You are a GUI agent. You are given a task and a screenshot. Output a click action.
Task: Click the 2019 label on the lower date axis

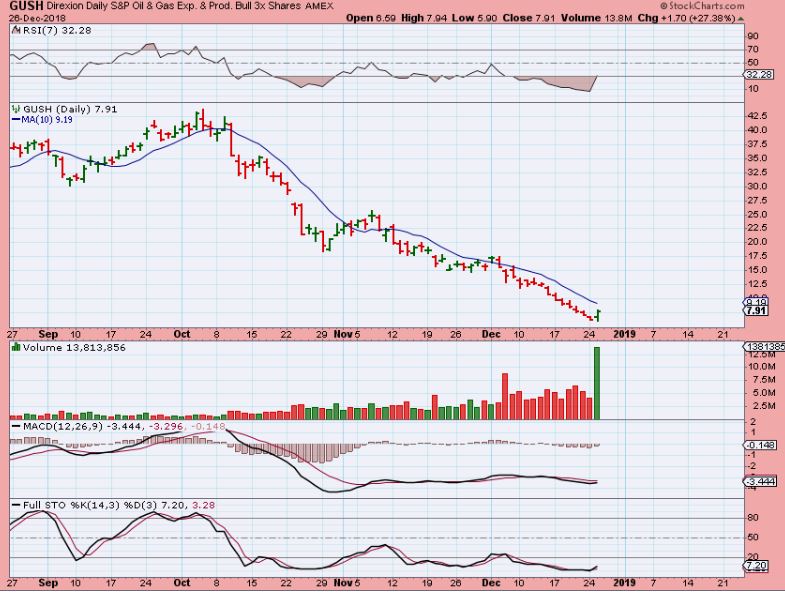[625, 582]
